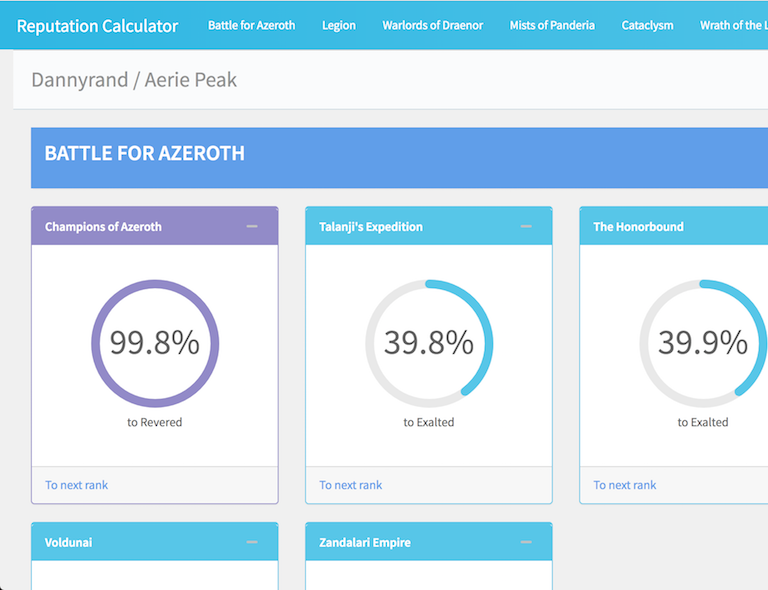Click the Talanji's Expedition 39.8% progress ring
768x590 pixels.
[429, 343]
